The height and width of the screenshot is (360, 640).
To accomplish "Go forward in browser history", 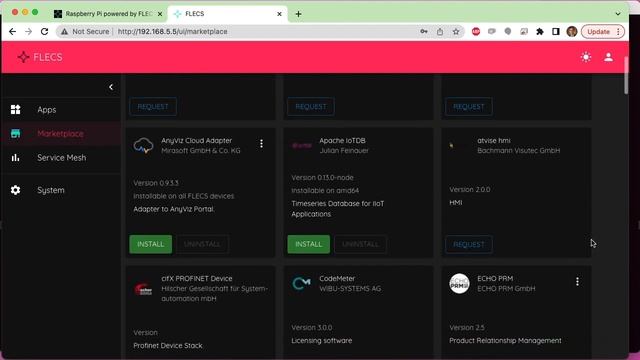I will pyautogui.click(x=28, y=31).
